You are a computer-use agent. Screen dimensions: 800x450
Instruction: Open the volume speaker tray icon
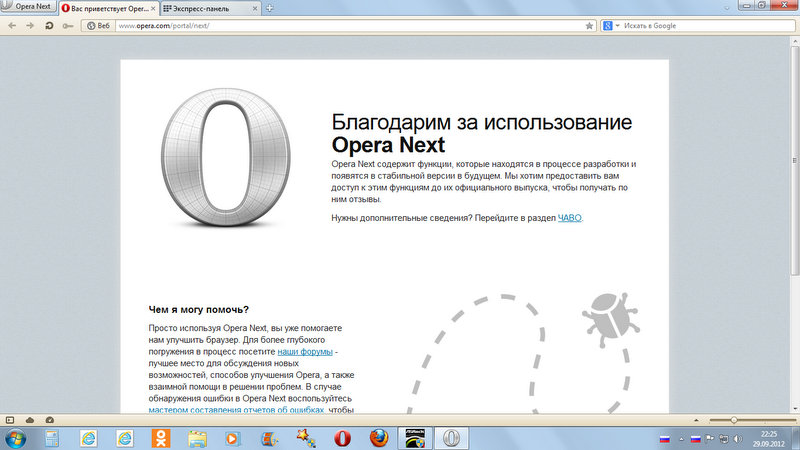[738, 438]
